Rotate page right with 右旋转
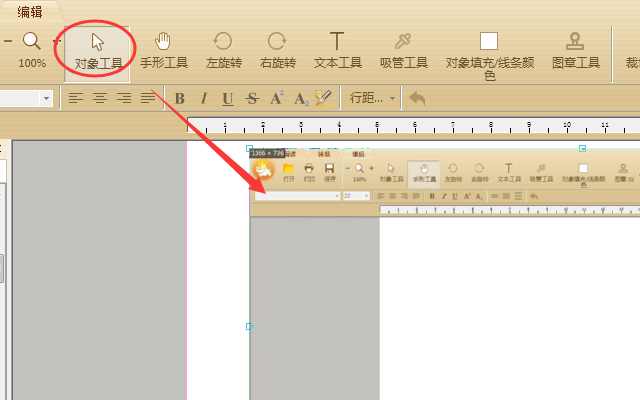 (x=278, y=52)
